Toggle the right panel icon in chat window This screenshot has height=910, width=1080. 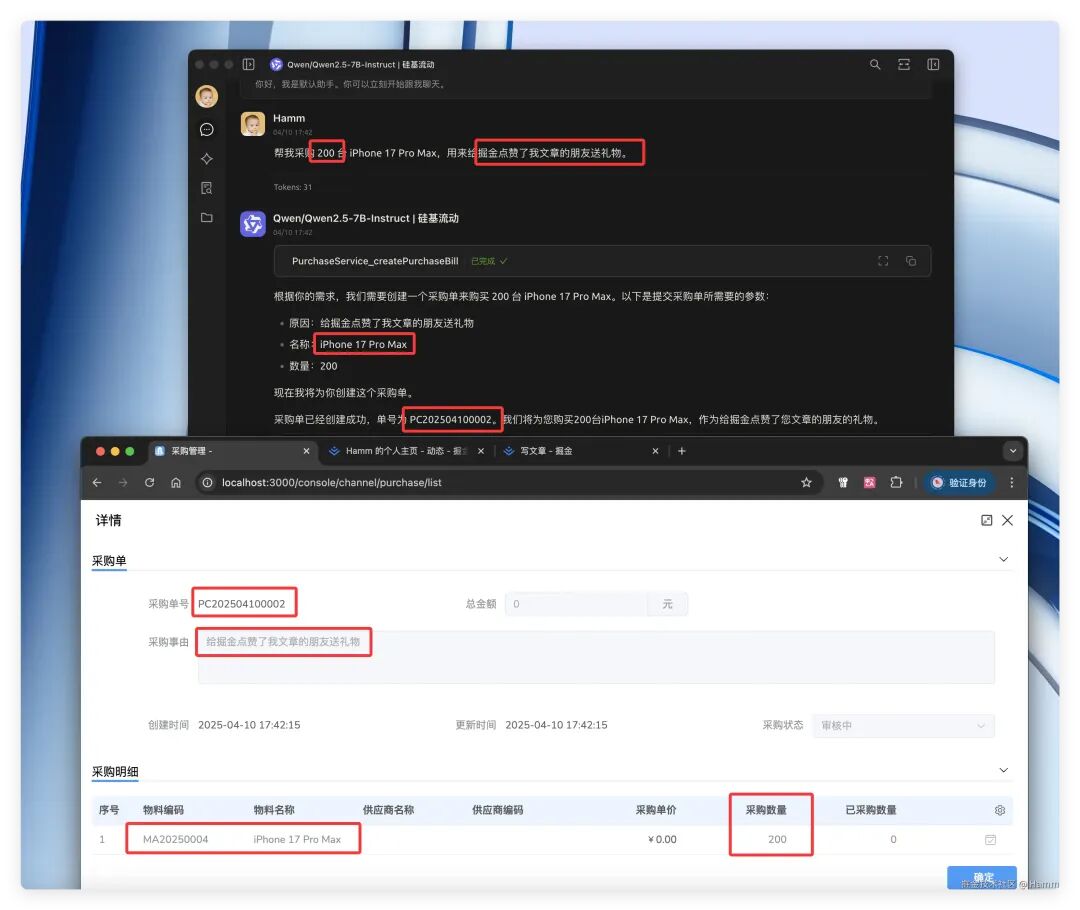(x=933, y=64)
